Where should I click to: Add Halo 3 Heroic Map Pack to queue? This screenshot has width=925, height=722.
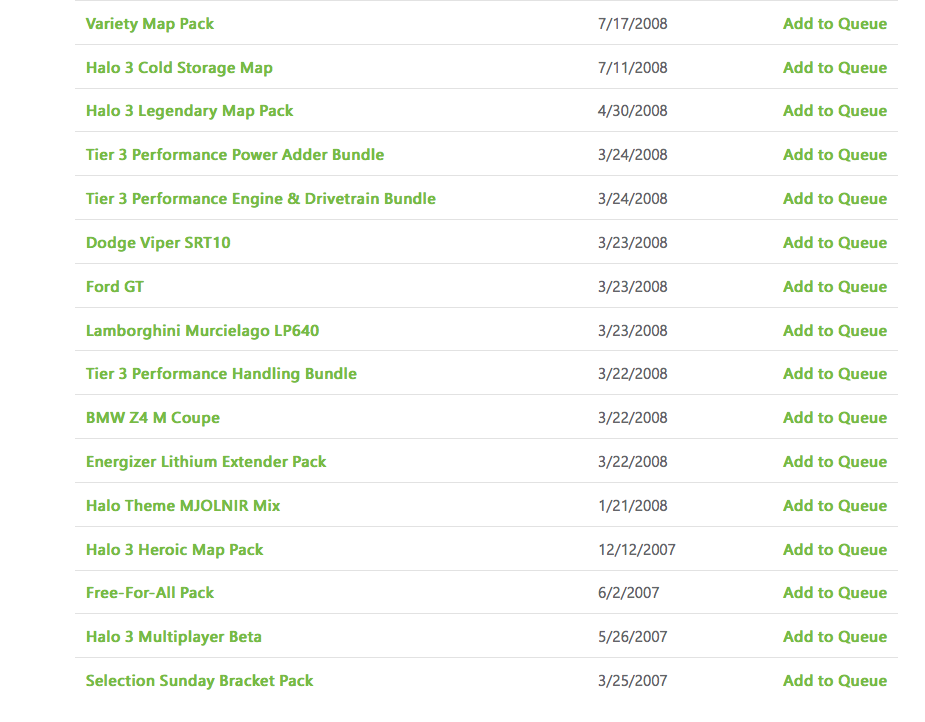(x=835, y=550)
